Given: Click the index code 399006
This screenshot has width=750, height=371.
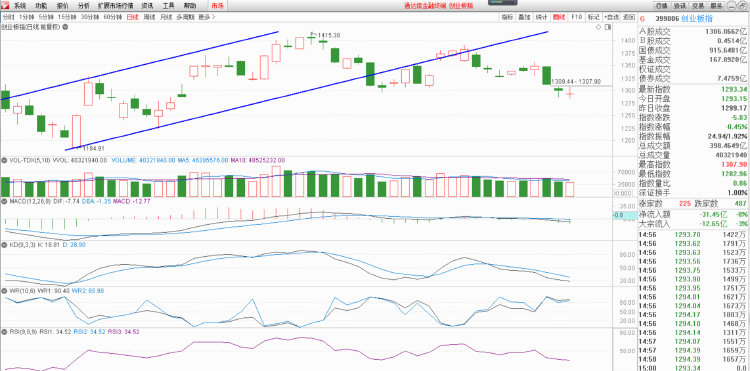Looking at the screenshot, I should (x=666, y=19).
